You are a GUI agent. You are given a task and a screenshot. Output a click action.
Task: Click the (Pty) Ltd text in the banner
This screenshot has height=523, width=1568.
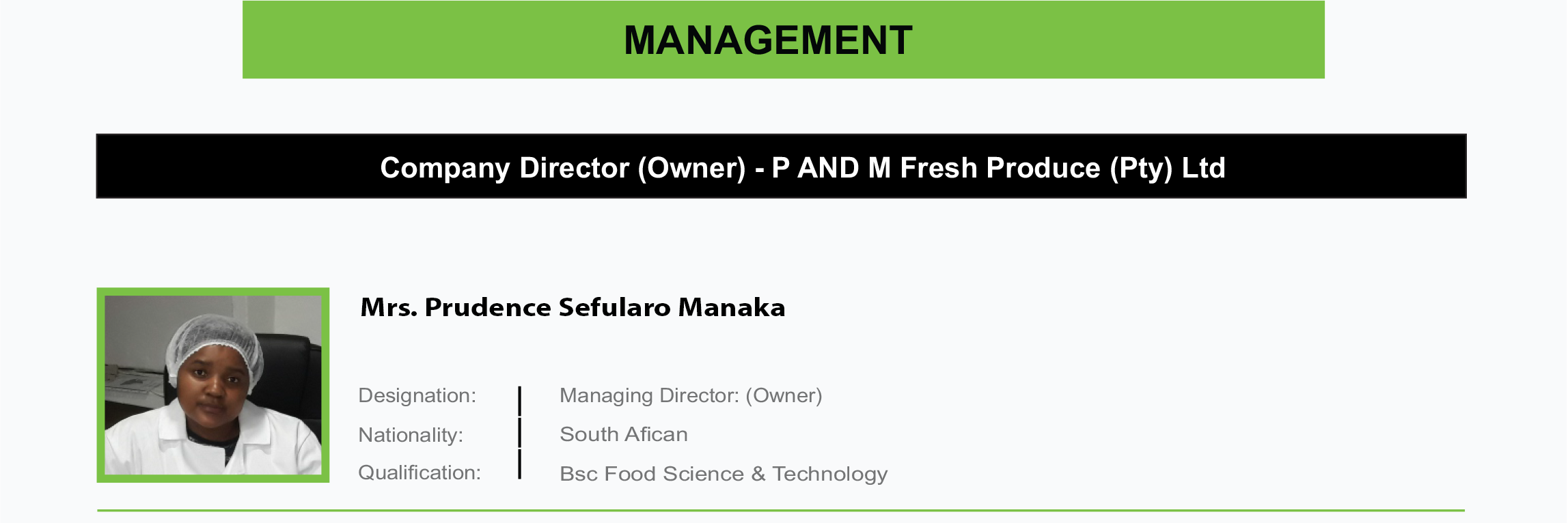pyautogui.click(x=1168, y=168)
